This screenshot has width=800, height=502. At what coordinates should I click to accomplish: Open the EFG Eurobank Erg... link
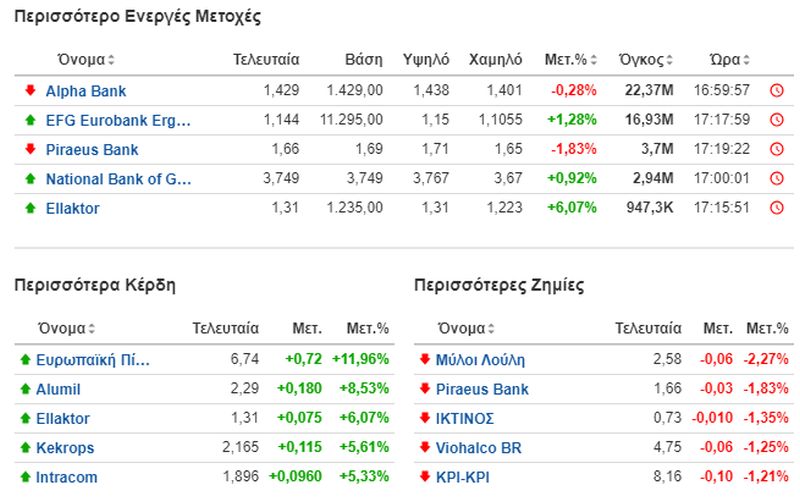coord(118,120)
